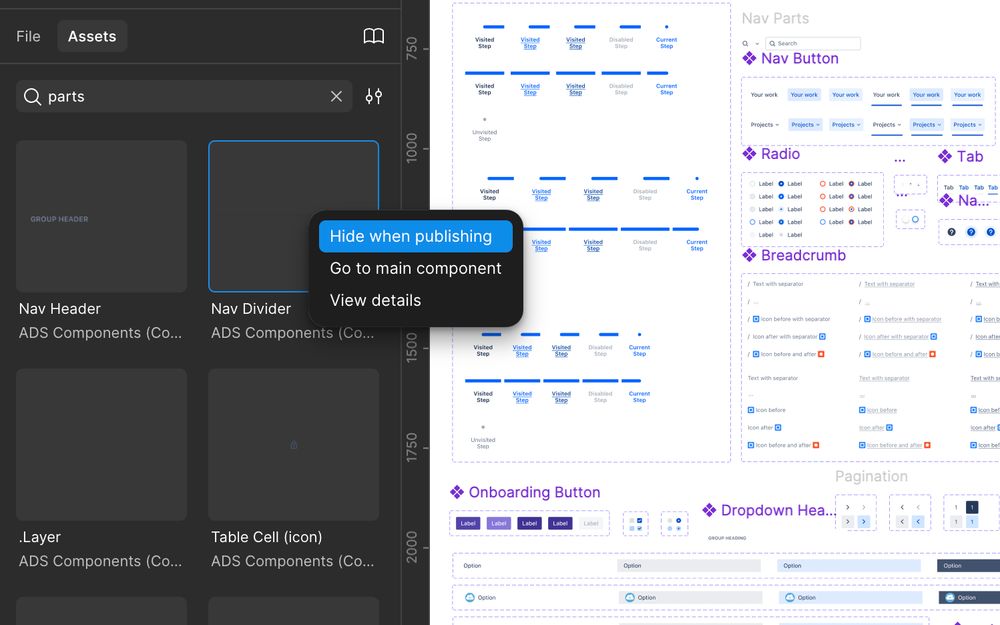The width and height of the screenshot is (1000, 625).
Task: Click the disabled grey Label button
Action: pyautogui.click(x=591, y=523)
